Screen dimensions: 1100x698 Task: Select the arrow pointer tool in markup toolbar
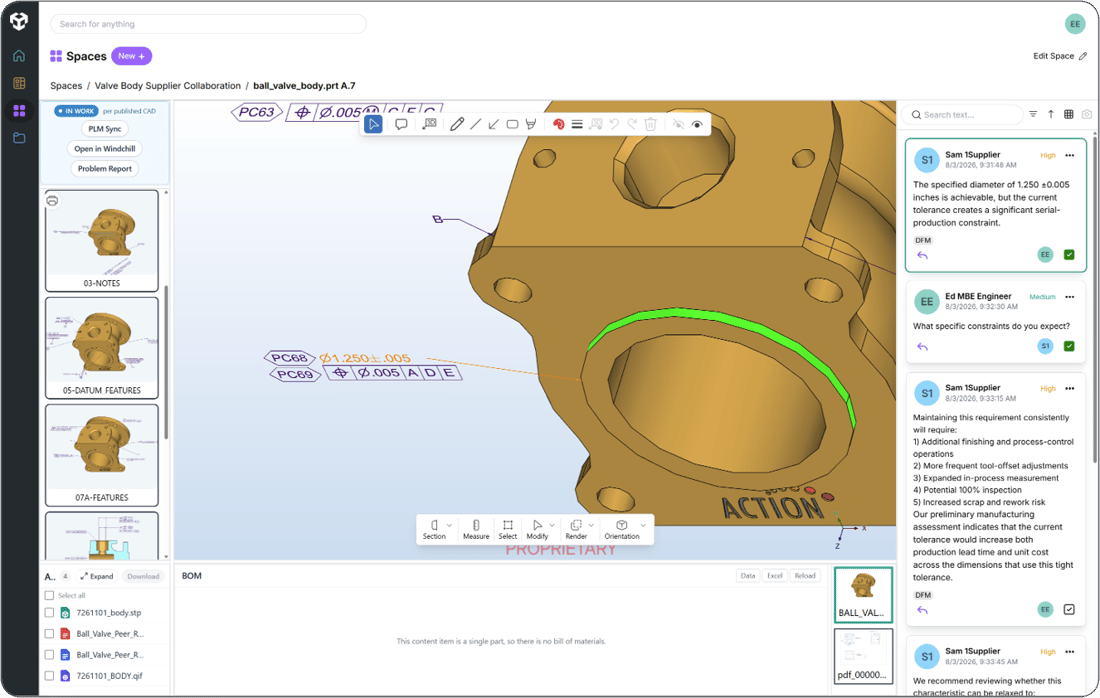tap(373, 124)
